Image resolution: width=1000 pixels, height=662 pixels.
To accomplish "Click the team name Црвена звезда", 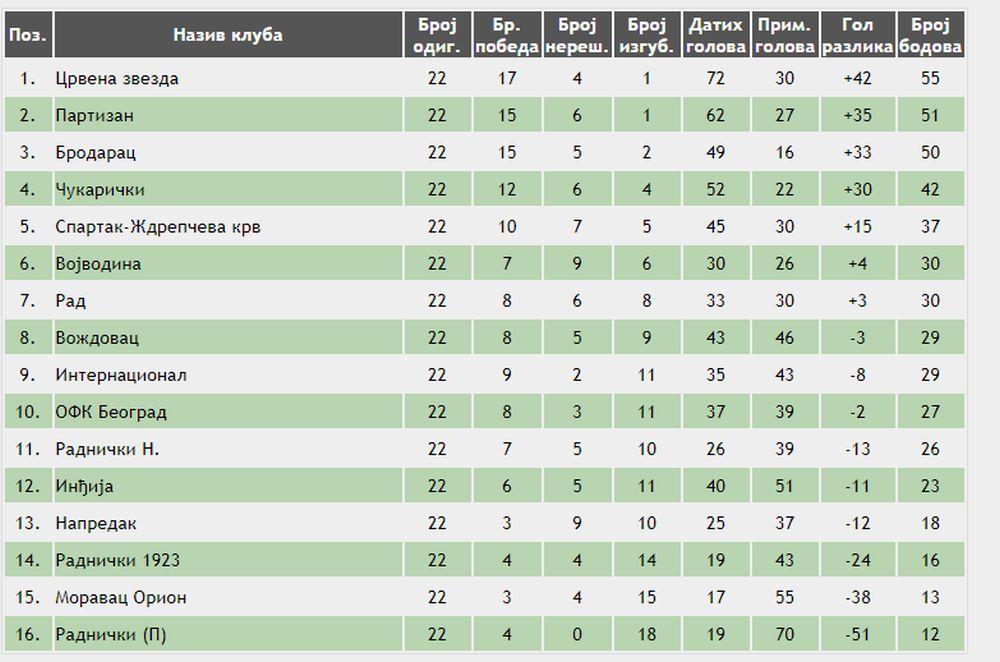I will (117, 78).
